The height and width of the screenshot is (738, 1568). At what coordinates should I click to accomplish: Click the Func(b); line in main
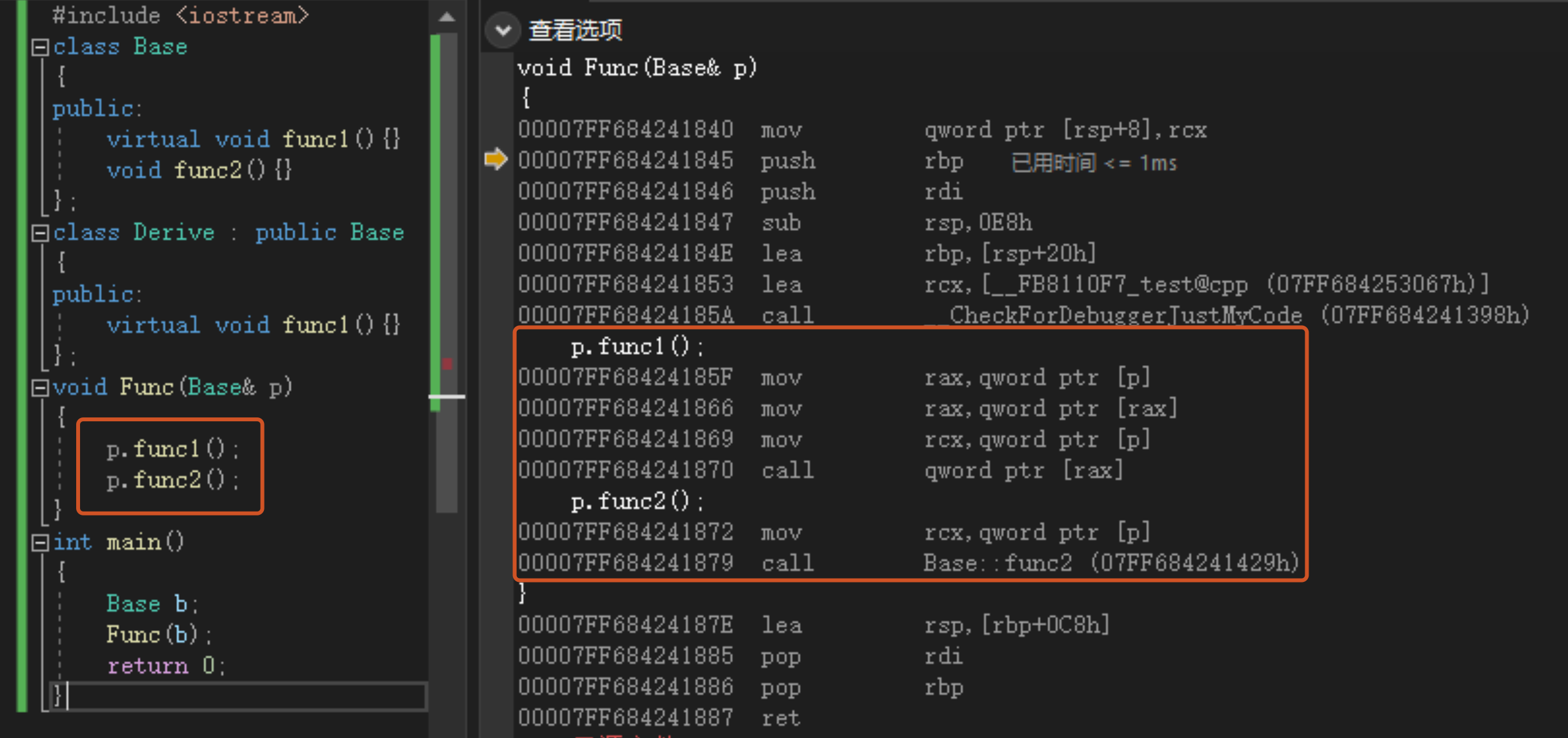point(159,635)
